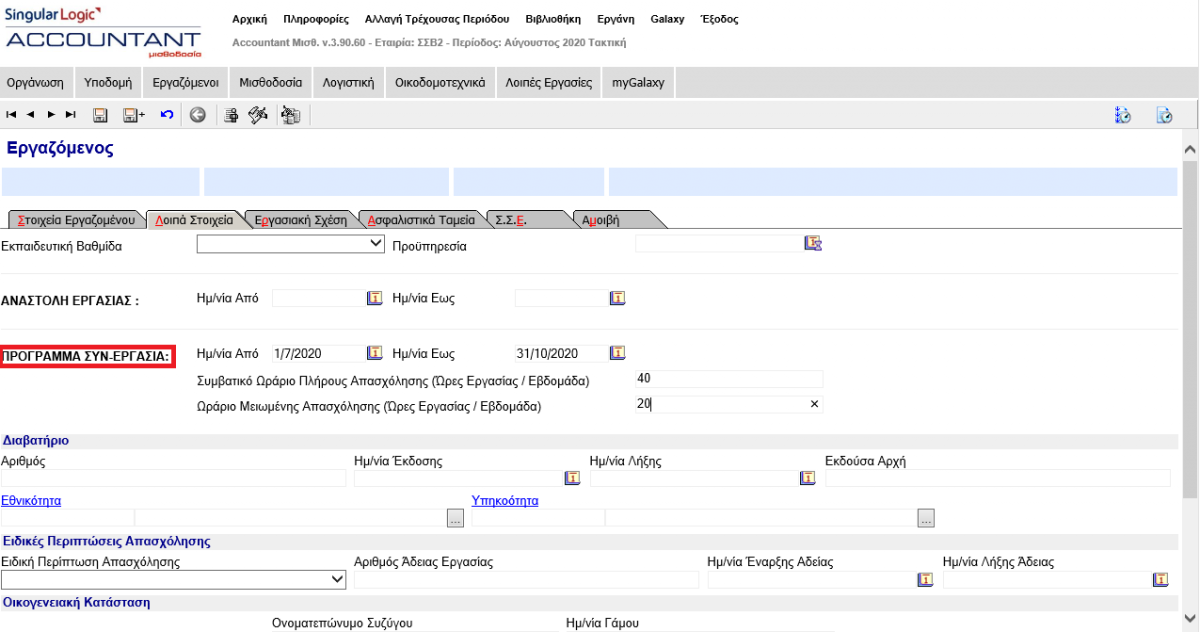Click the Προϋπηρεσία input field

click(719, 243)
